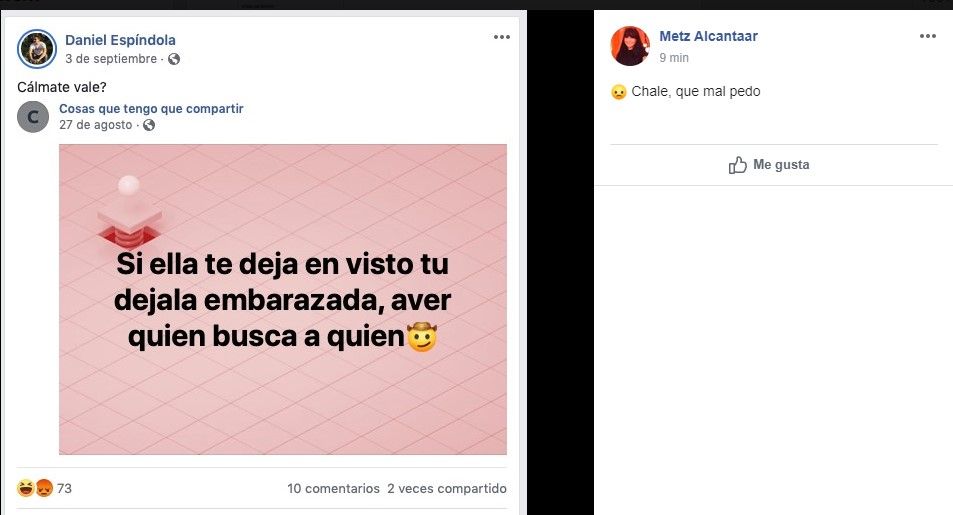This screenshot has height=515, width=953.
Task: Open the sad face emoji in Metz's post
Action: (619, 92)
